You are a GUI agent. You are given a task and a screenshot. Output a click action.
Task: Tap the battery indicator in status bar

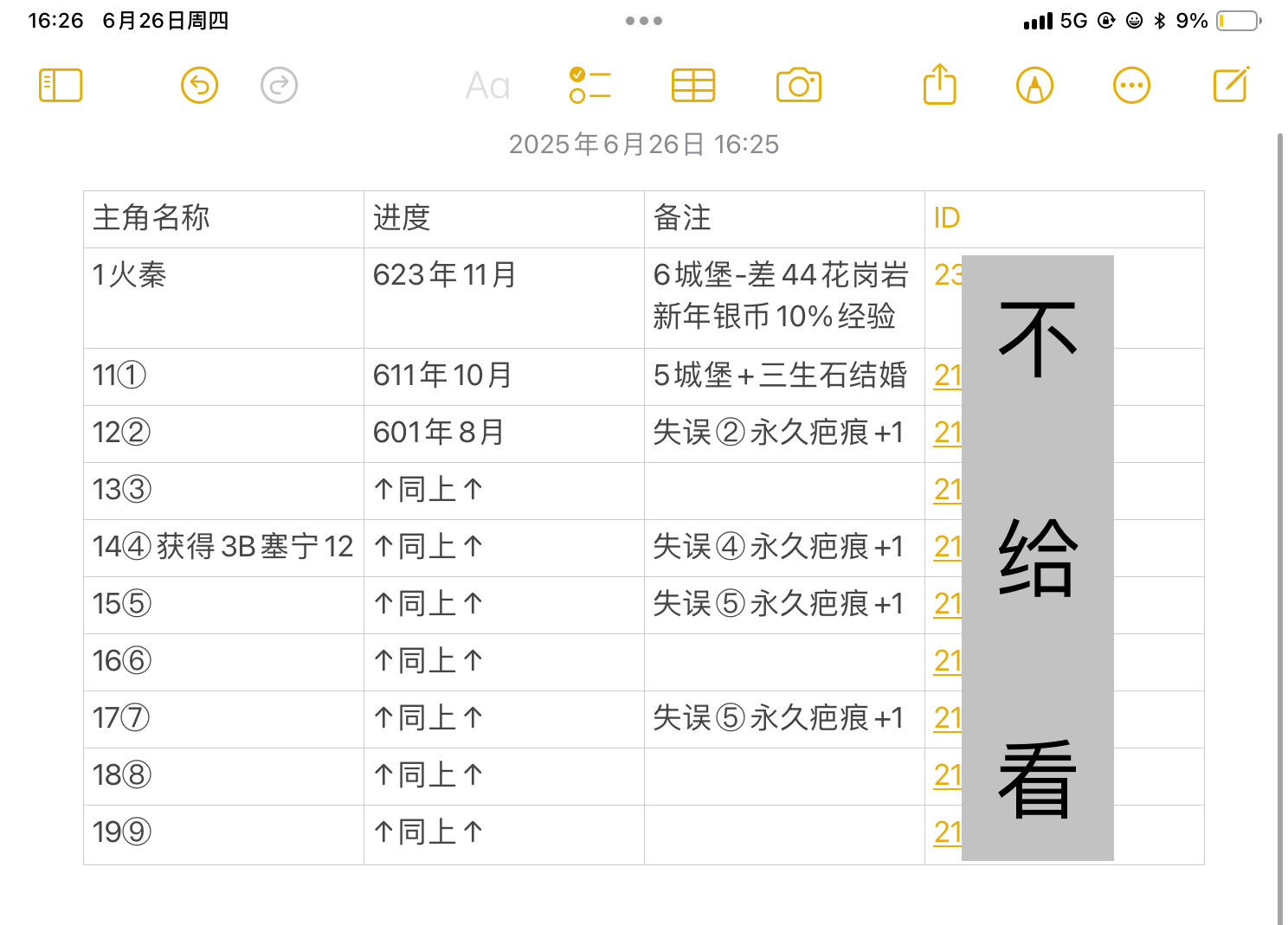[1239, 21]
